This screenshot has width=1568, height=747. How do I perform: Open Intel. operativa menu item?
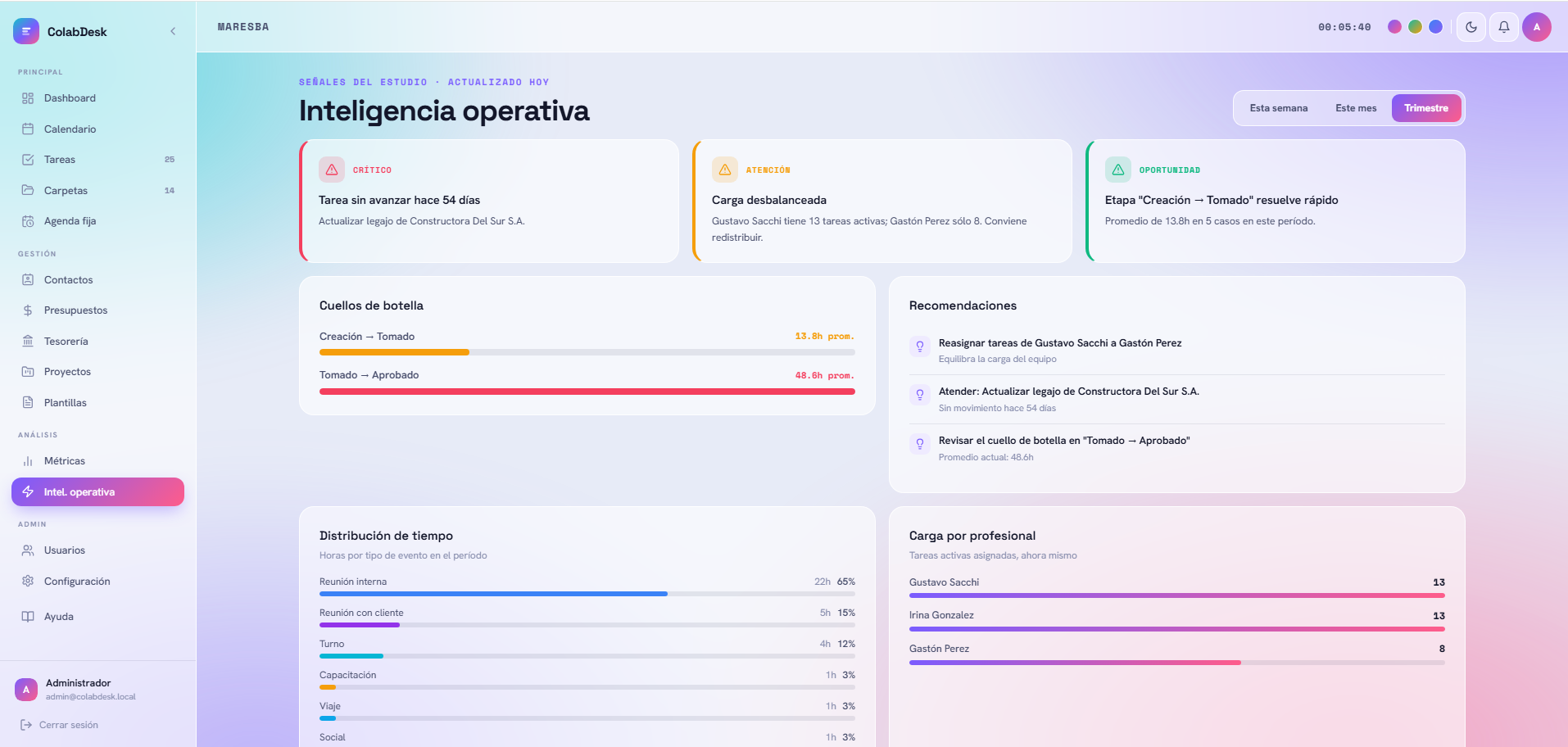pos(97,492)
